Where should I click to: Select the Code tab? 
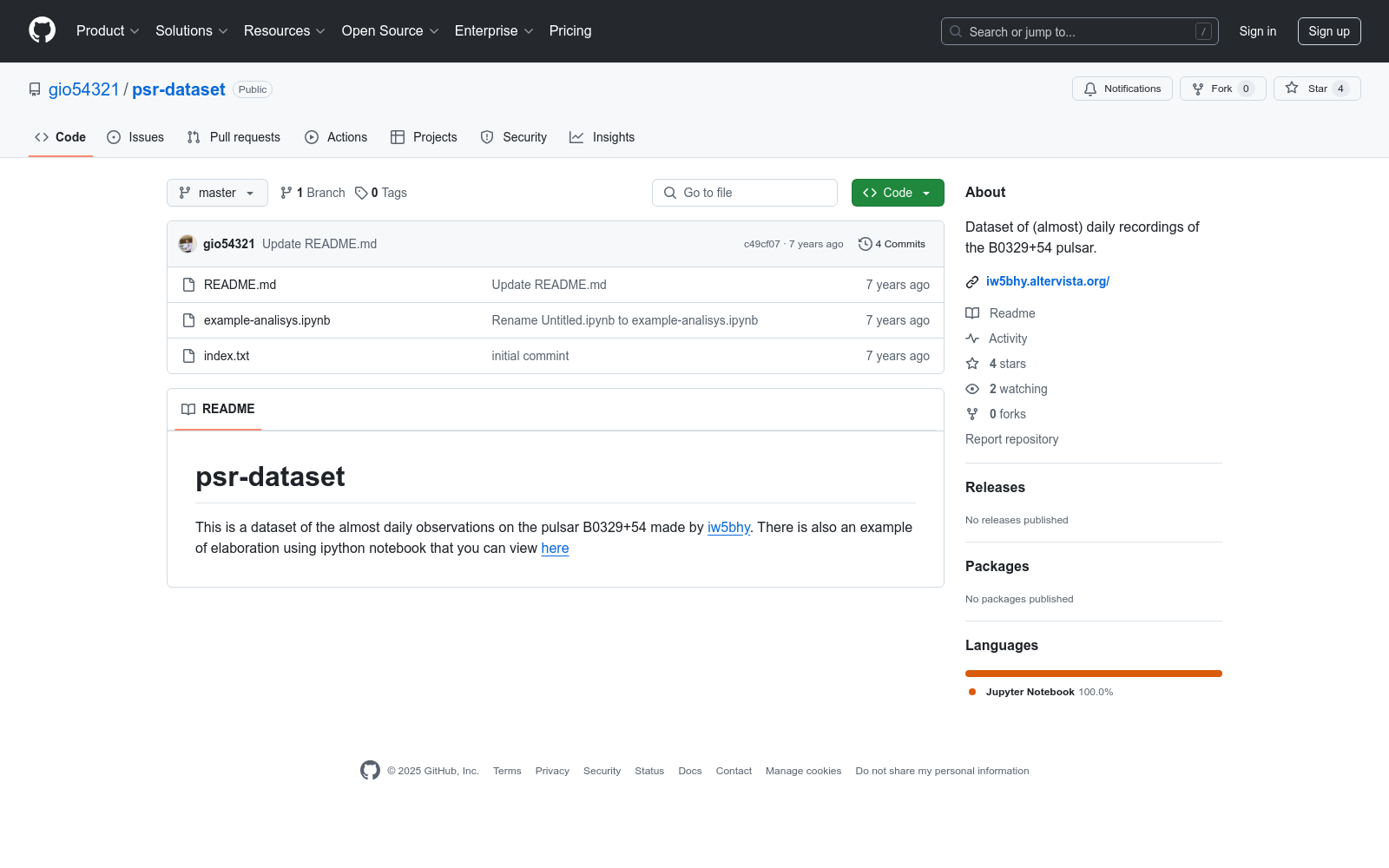click(x=61, y=137)
